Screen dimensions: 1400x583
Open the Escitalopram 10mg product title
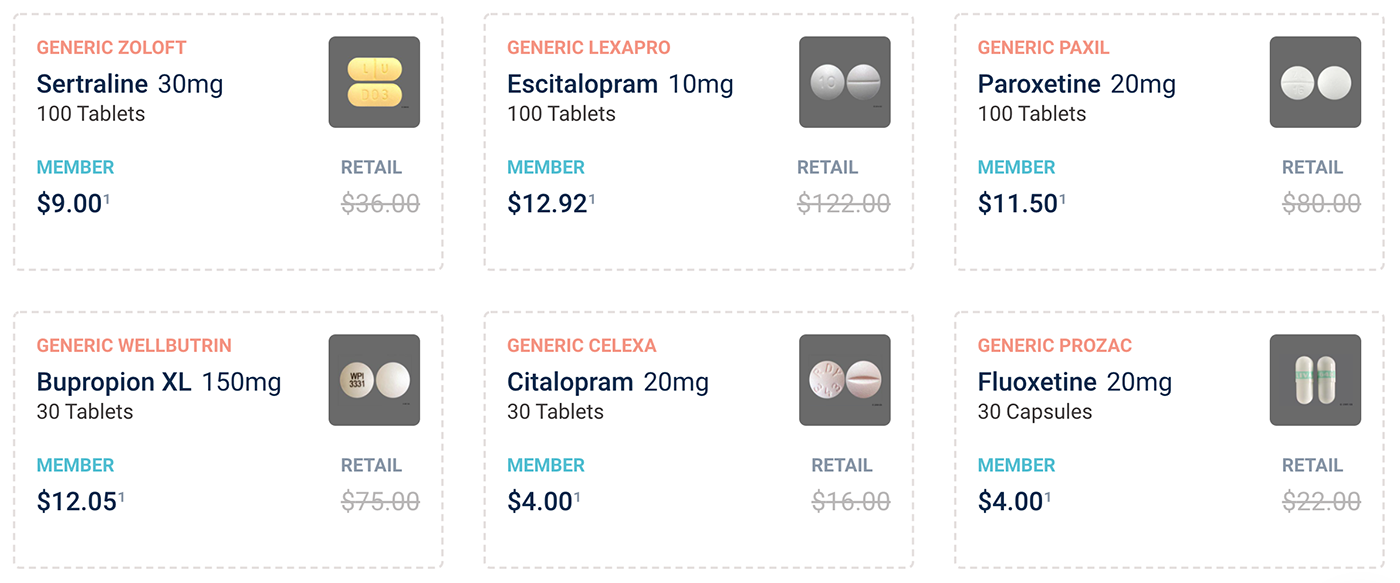pos(620,84)
